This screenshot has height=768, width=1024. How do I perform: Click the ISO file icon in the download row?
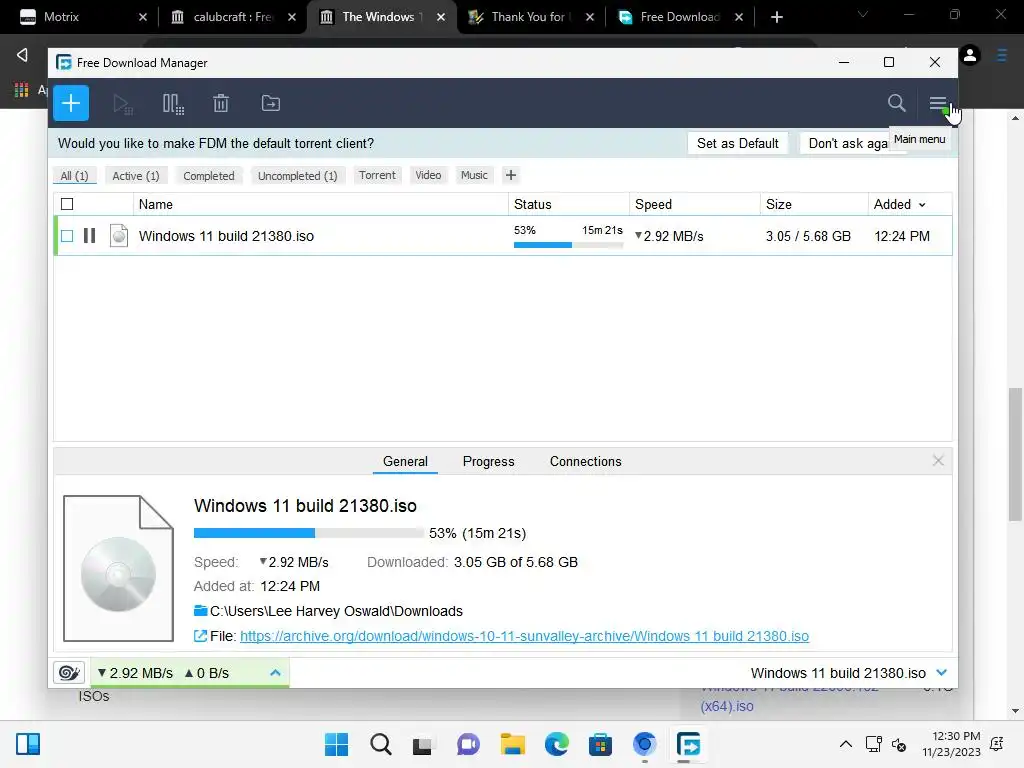click(119, 236)
